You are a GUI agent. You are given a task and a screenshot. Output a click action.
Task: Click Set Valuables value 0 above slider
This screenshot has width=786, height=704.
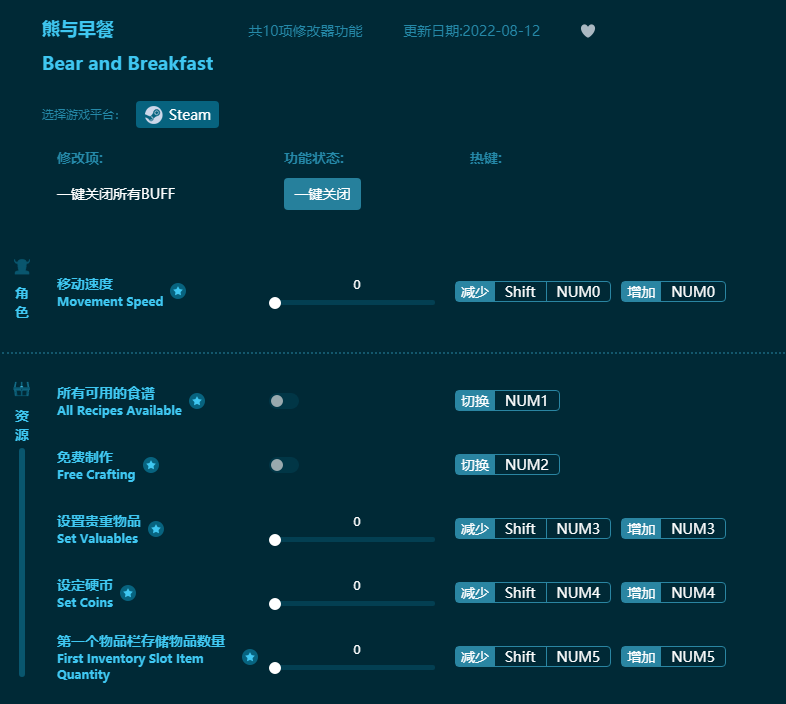point(357,522)
